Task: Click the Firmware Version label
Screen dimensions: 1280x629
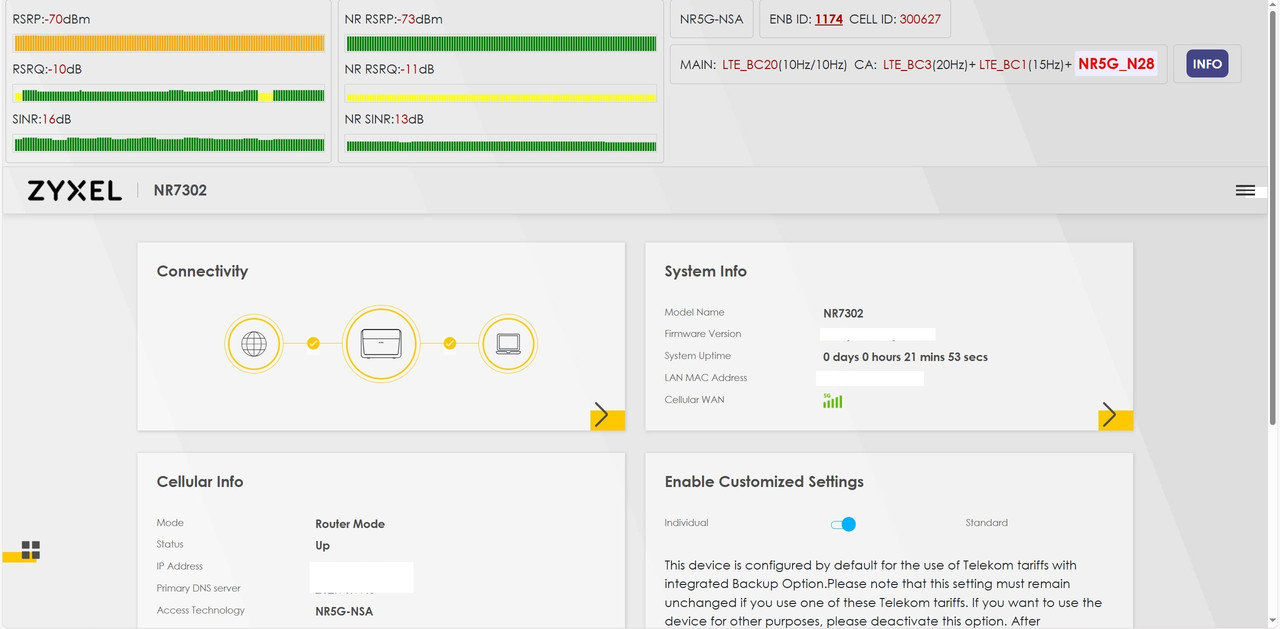Action: [703, 334]
